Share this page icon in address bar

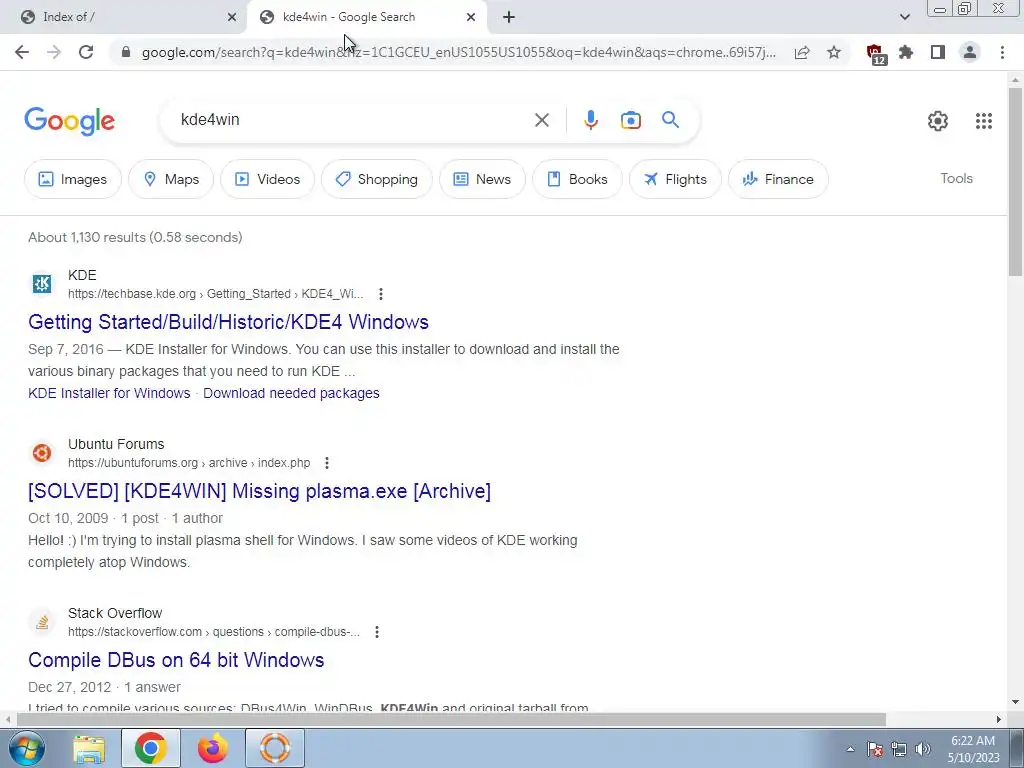[802, 52]
